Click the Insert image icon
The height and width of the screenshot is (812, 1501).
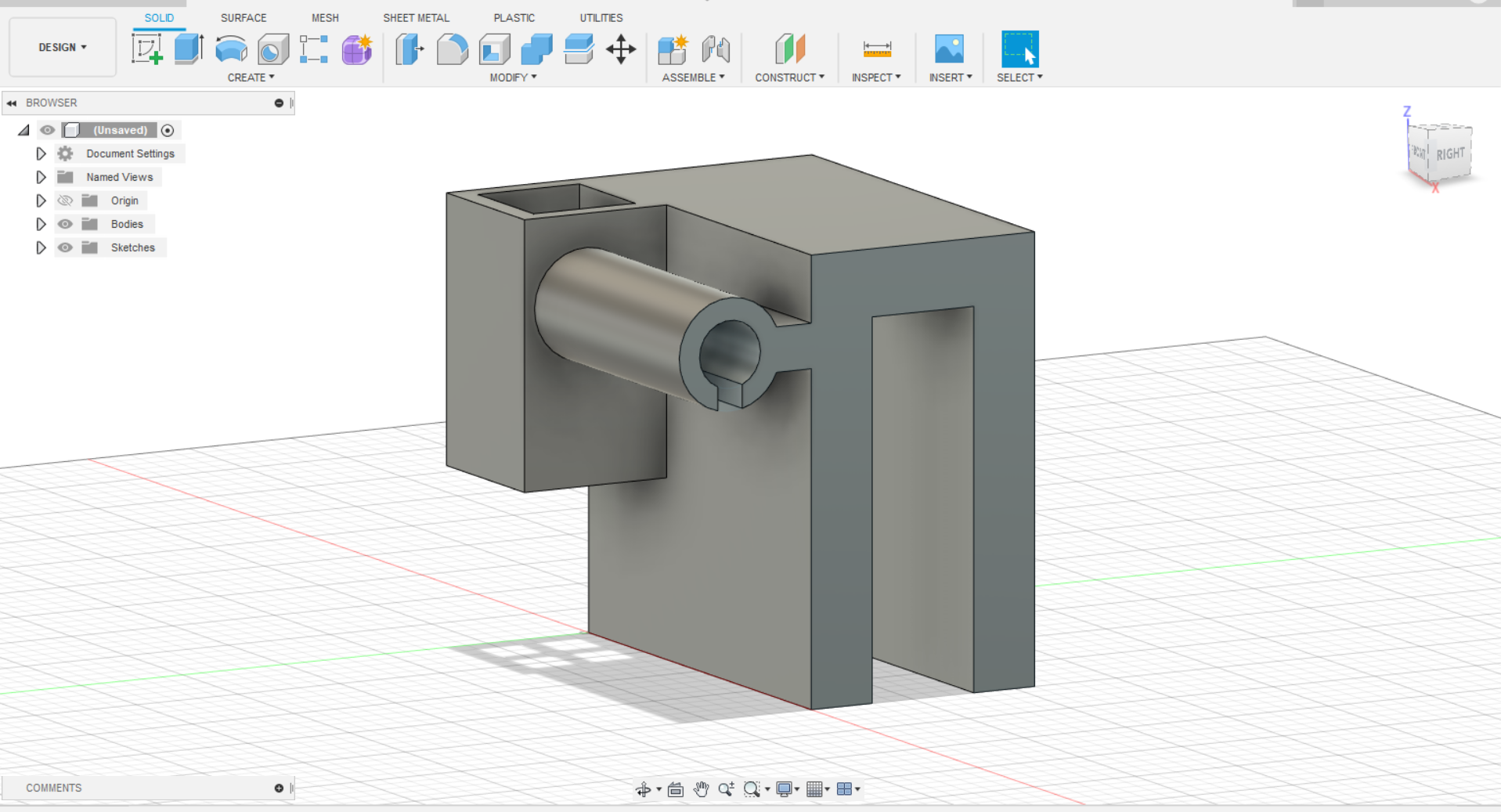click(950, 49)
